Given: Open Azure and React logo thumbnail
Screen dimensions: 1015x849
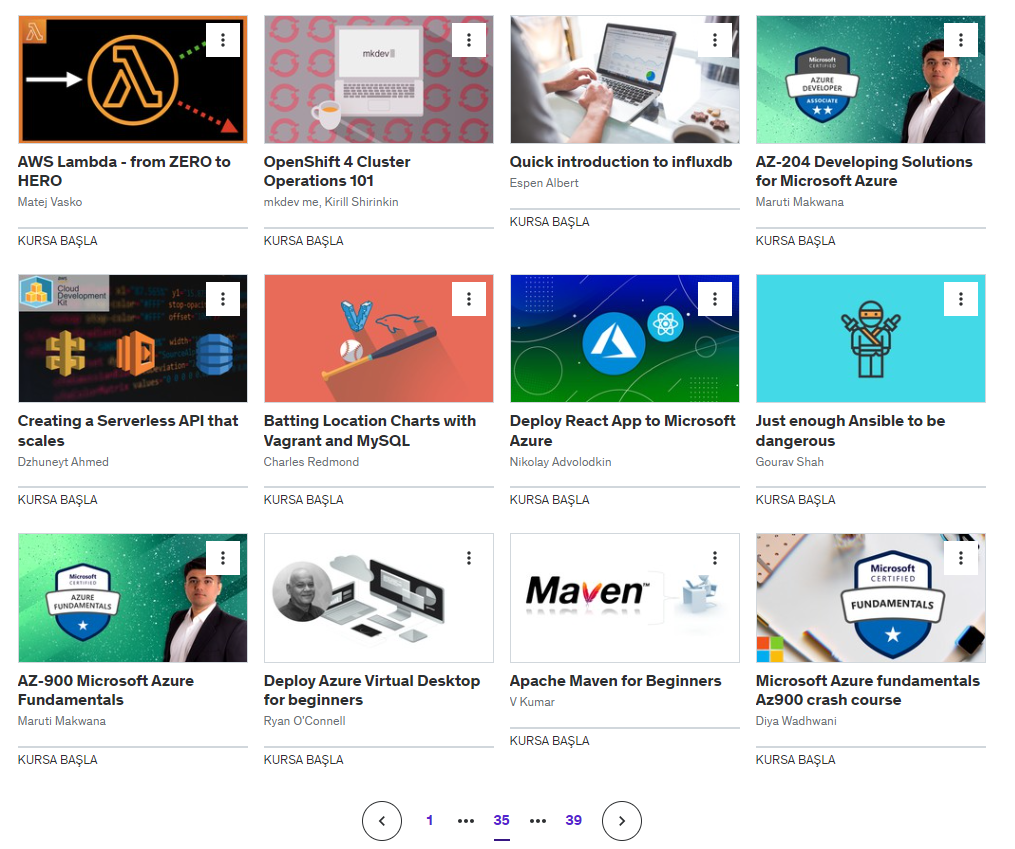Looking at the screenshot, I should click(x=625, y=338).
